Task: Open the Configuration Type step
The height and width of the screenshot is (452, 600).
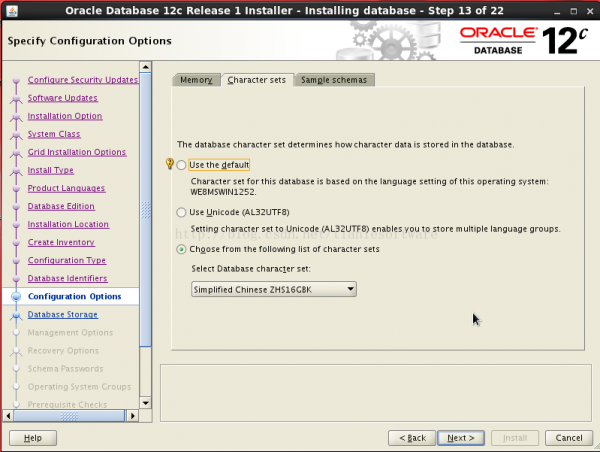Action: [x=67, y=260]
